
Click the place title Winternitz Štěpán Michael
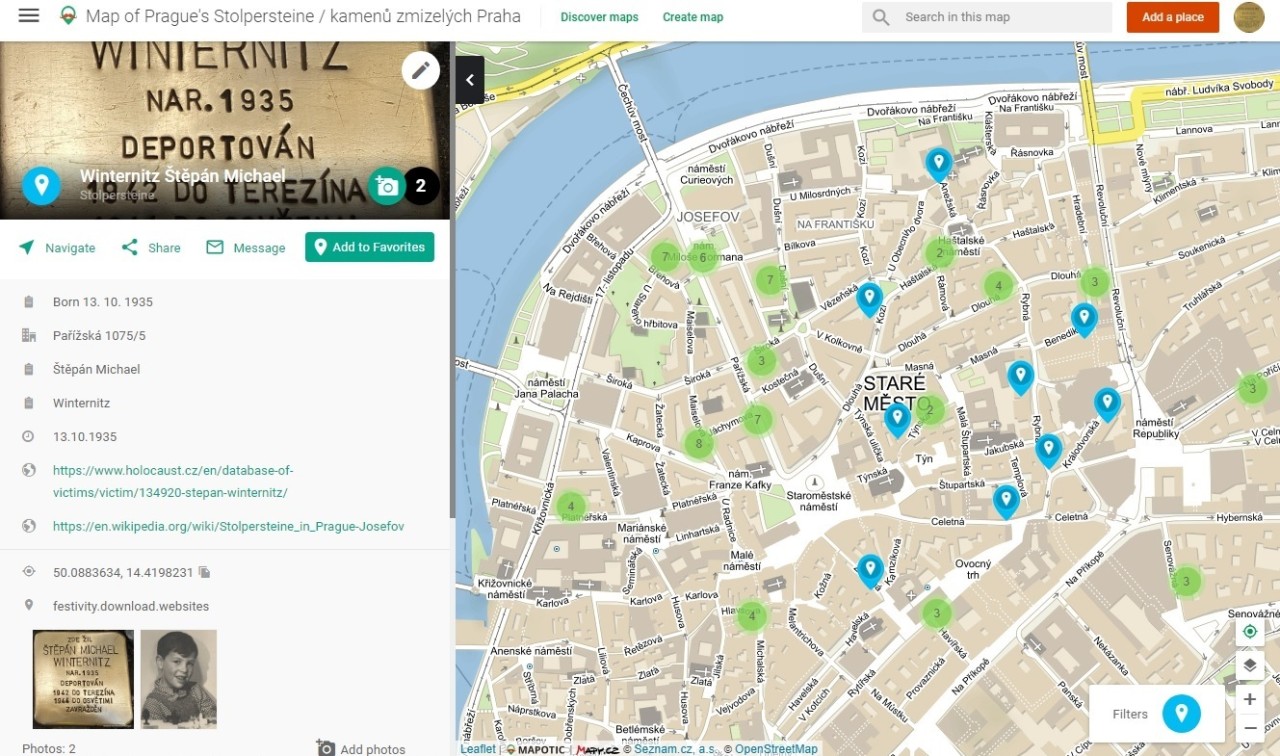coord(183,176)
